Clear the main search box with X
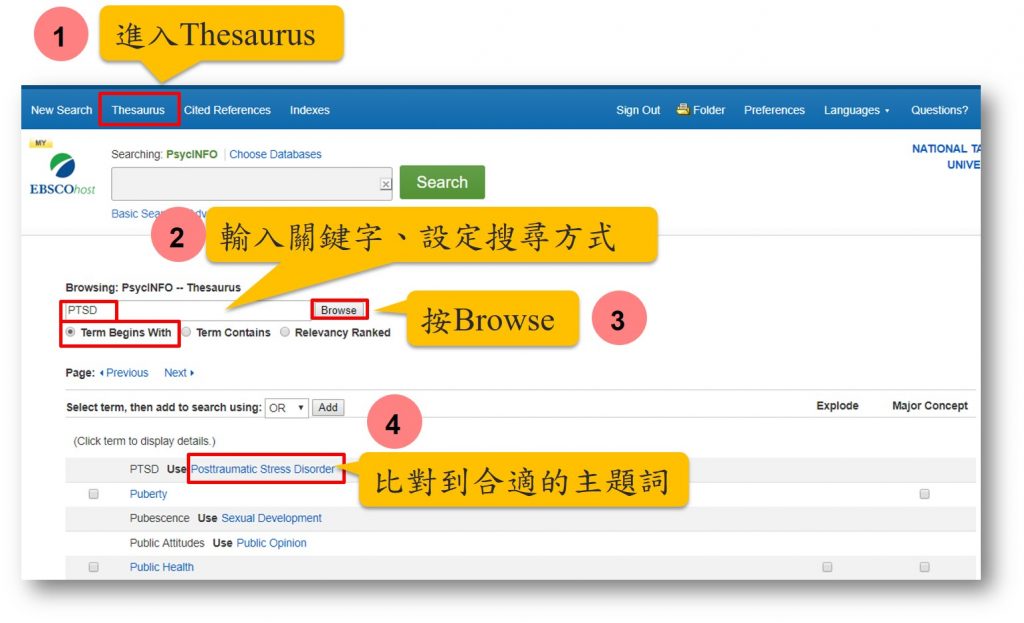 385,184
